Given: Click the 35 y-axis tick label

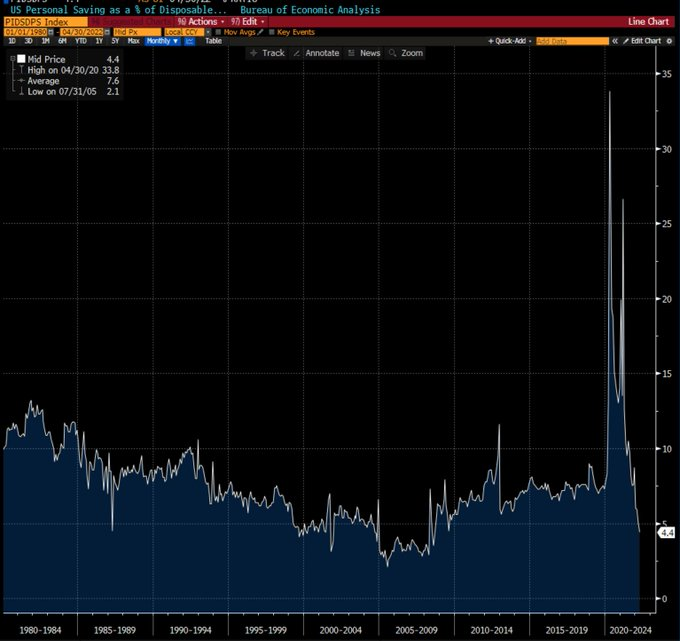Looking at the screenshot, I should 667,74.
